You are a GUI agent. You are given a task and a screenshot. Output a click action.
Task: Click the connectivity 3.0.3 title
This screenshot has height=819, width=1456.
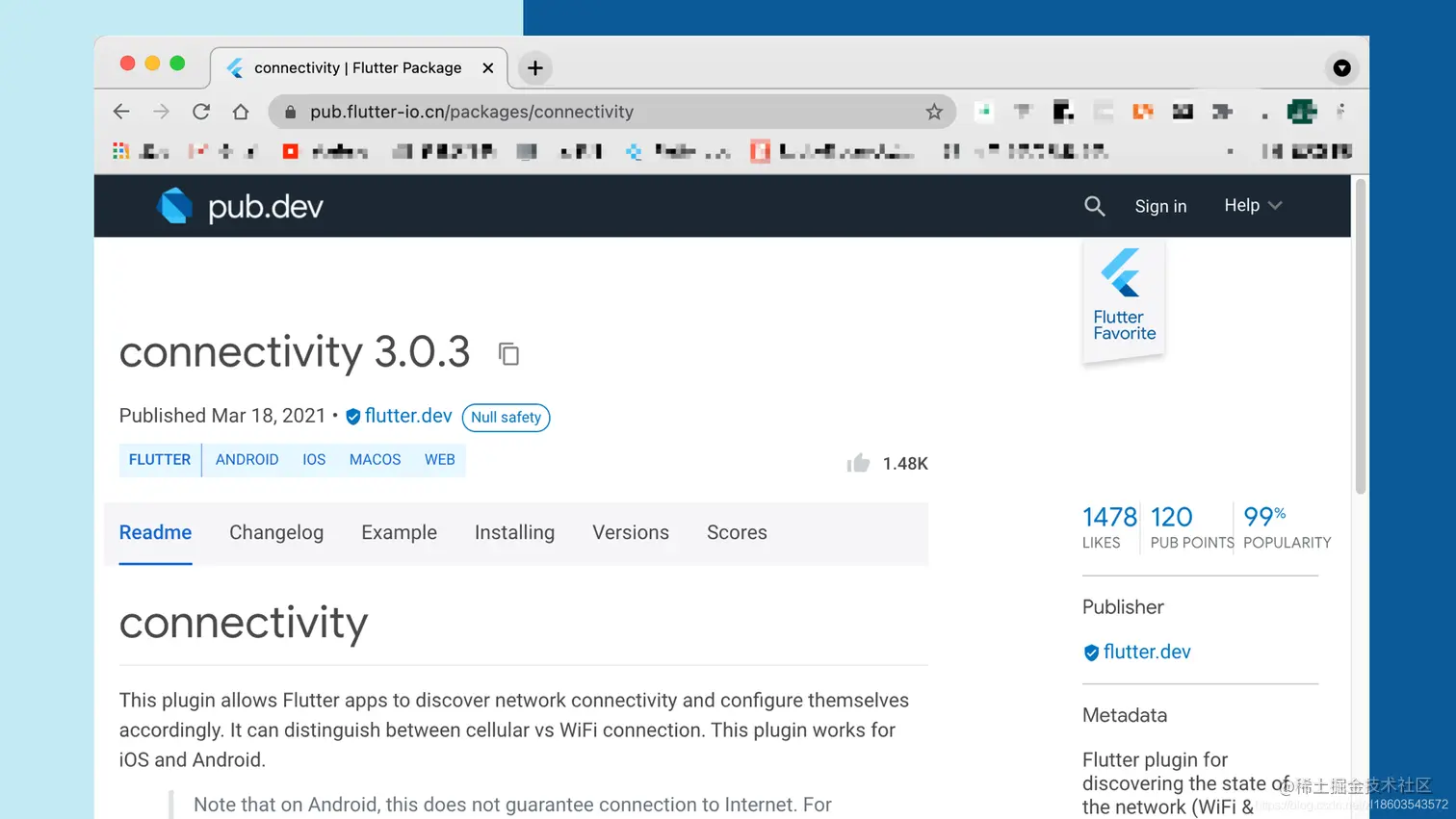(x=295, y=352)
